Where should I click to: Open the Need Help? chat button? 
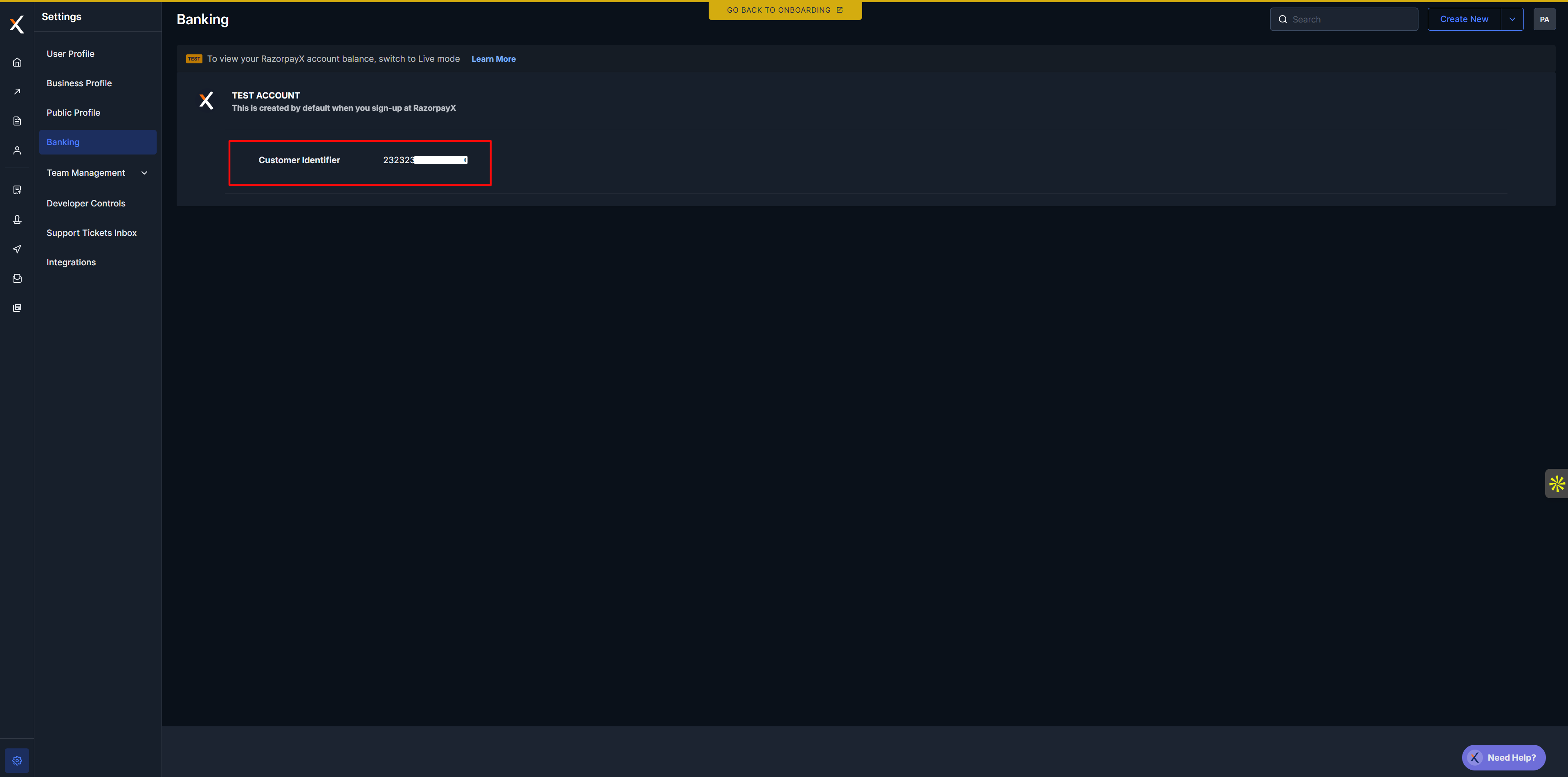1503,757
